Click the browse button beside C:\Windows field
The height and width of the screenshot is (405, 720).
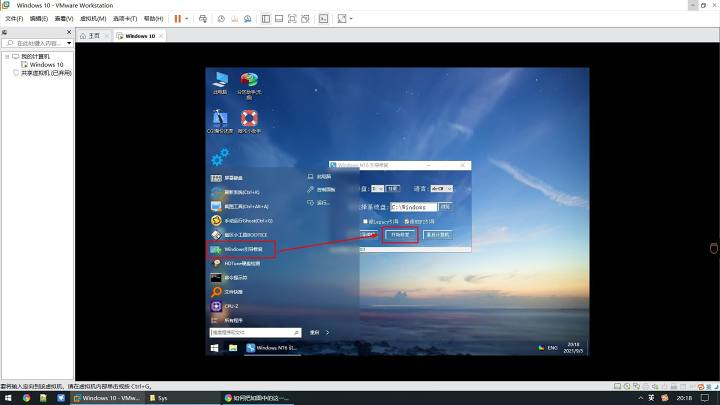[445, 207]
